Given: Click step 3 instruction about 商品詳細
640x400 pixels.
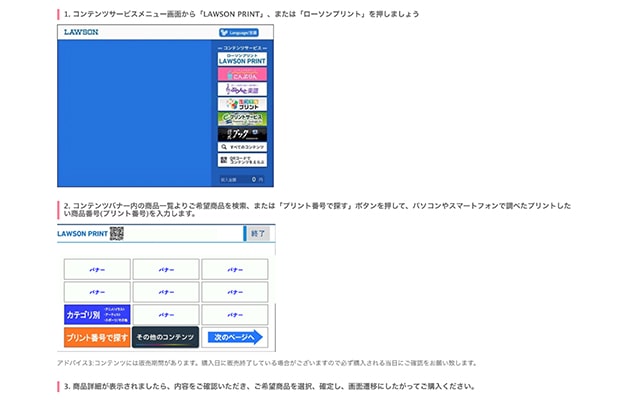Looking at the screenshot, I should pos(269,386).
